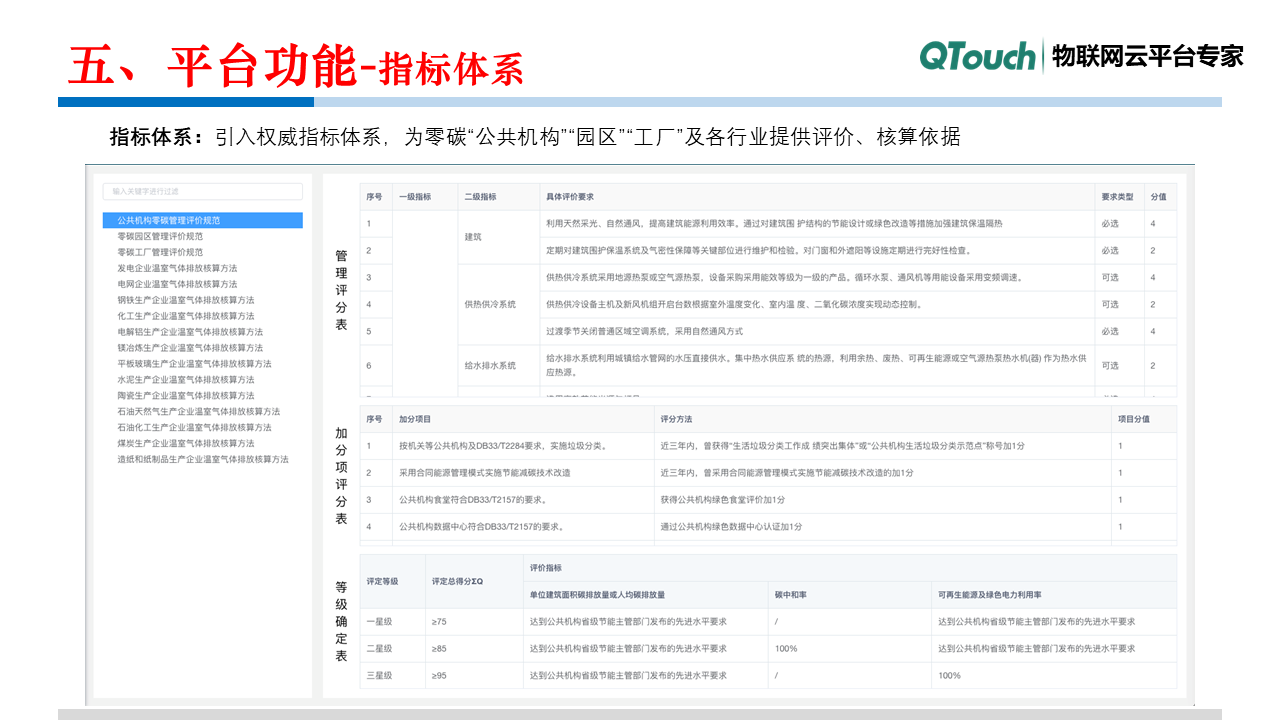Open 零碳园区管理评价规范 item
This screenshot has width=1280, height=720.
[x=160, y=237]
